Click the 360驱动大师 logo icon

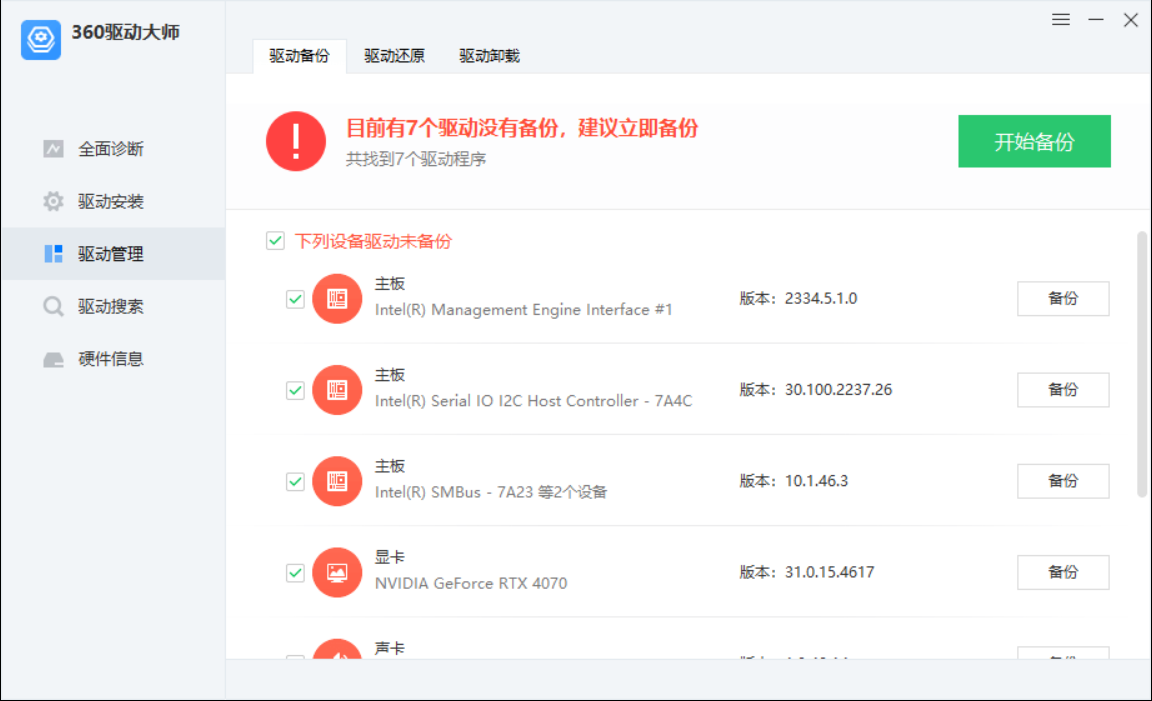pyautogui.click(x=40, y=39)
